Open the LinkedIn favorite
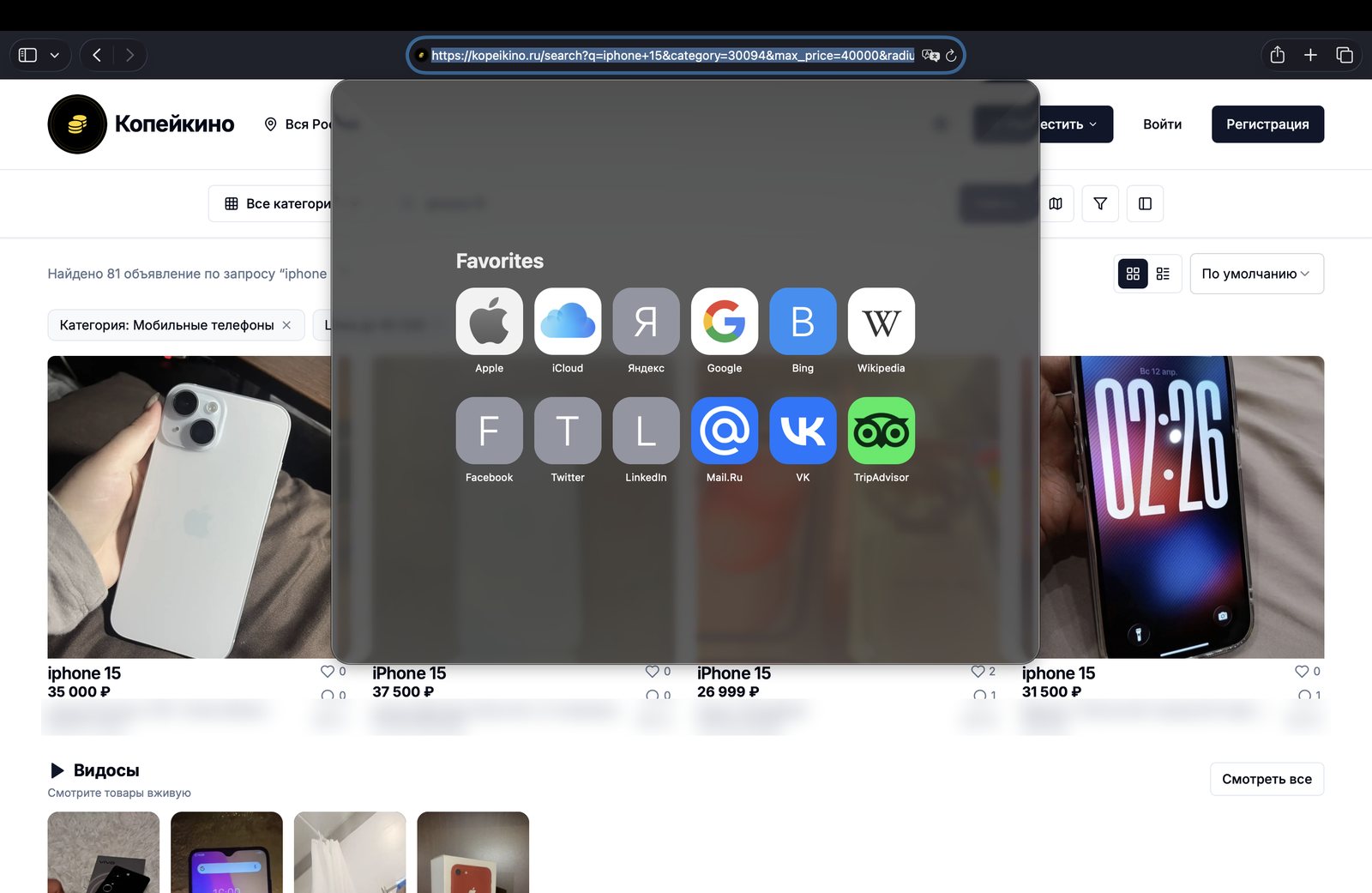The image size is (1372, 893). [646, 431]
